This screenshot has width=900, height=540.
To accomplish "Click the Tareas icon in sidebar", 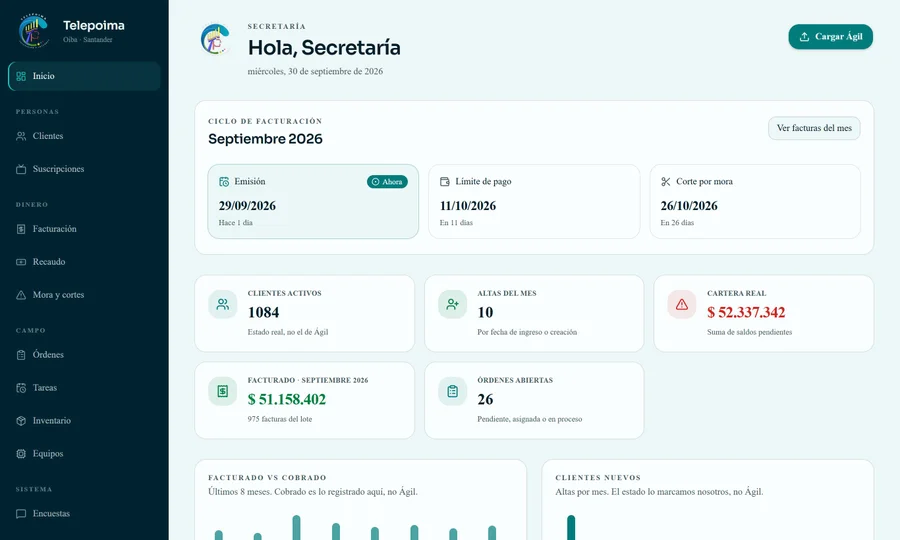I will tap(21, 388).
